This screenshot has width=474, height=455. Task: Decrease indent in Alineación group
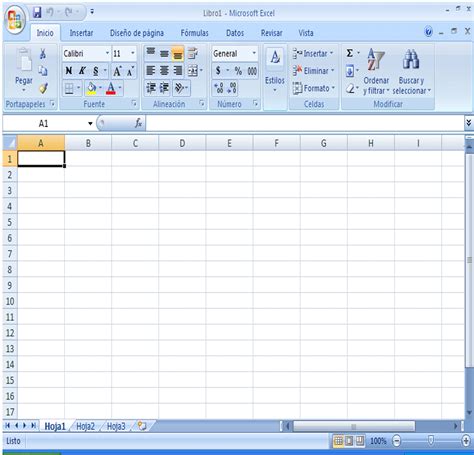(x=151, y=88)
